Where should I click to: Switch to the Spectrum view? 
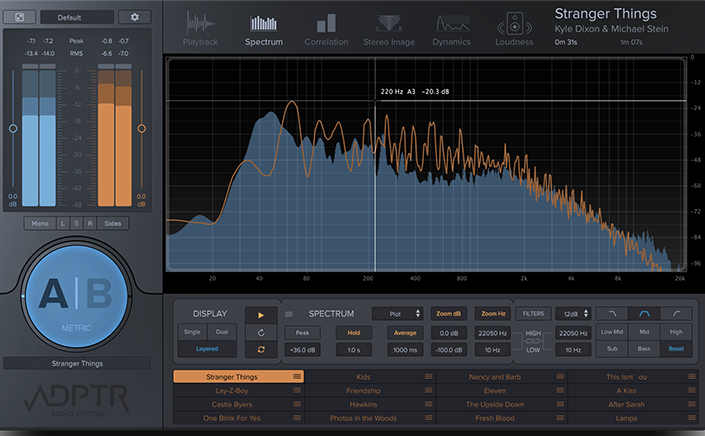point(264,29)
